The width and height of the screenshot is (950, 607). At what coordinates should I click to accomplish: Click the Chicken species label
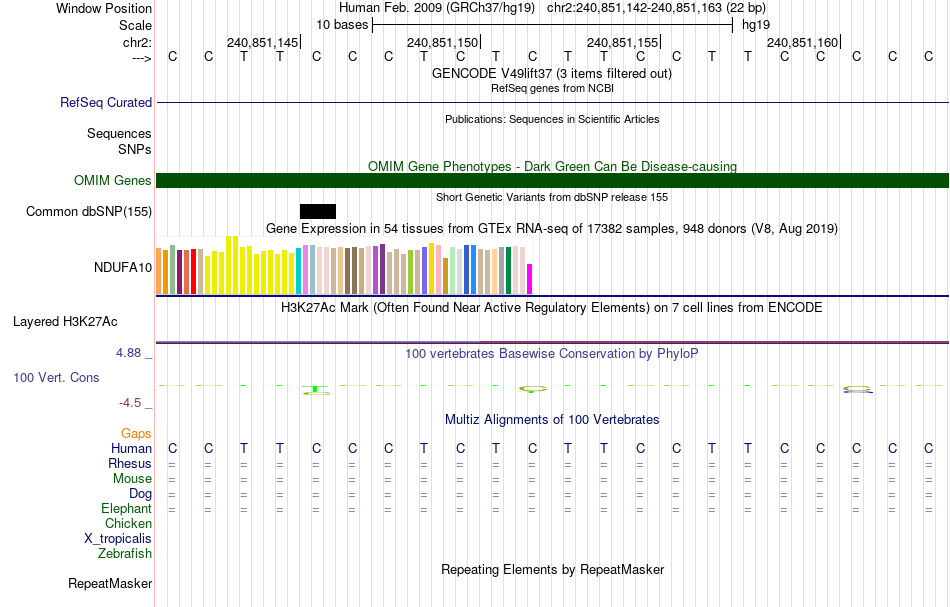pos(128,523)
